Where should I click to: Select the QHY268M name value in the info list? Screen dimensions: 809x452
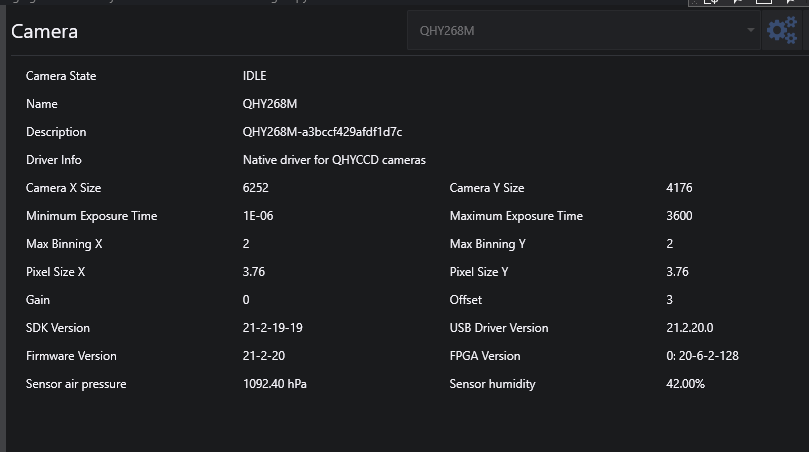click(270, 104)
